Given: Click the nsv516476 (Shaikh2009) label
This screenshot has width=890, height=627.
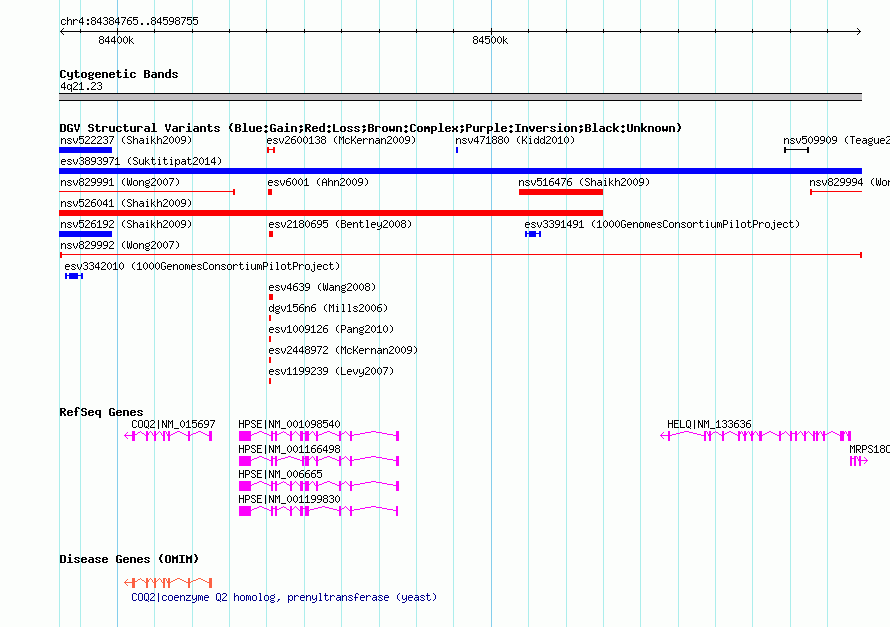Looking at the screenshot, I should pyautogui.click(x=583, y=182).
